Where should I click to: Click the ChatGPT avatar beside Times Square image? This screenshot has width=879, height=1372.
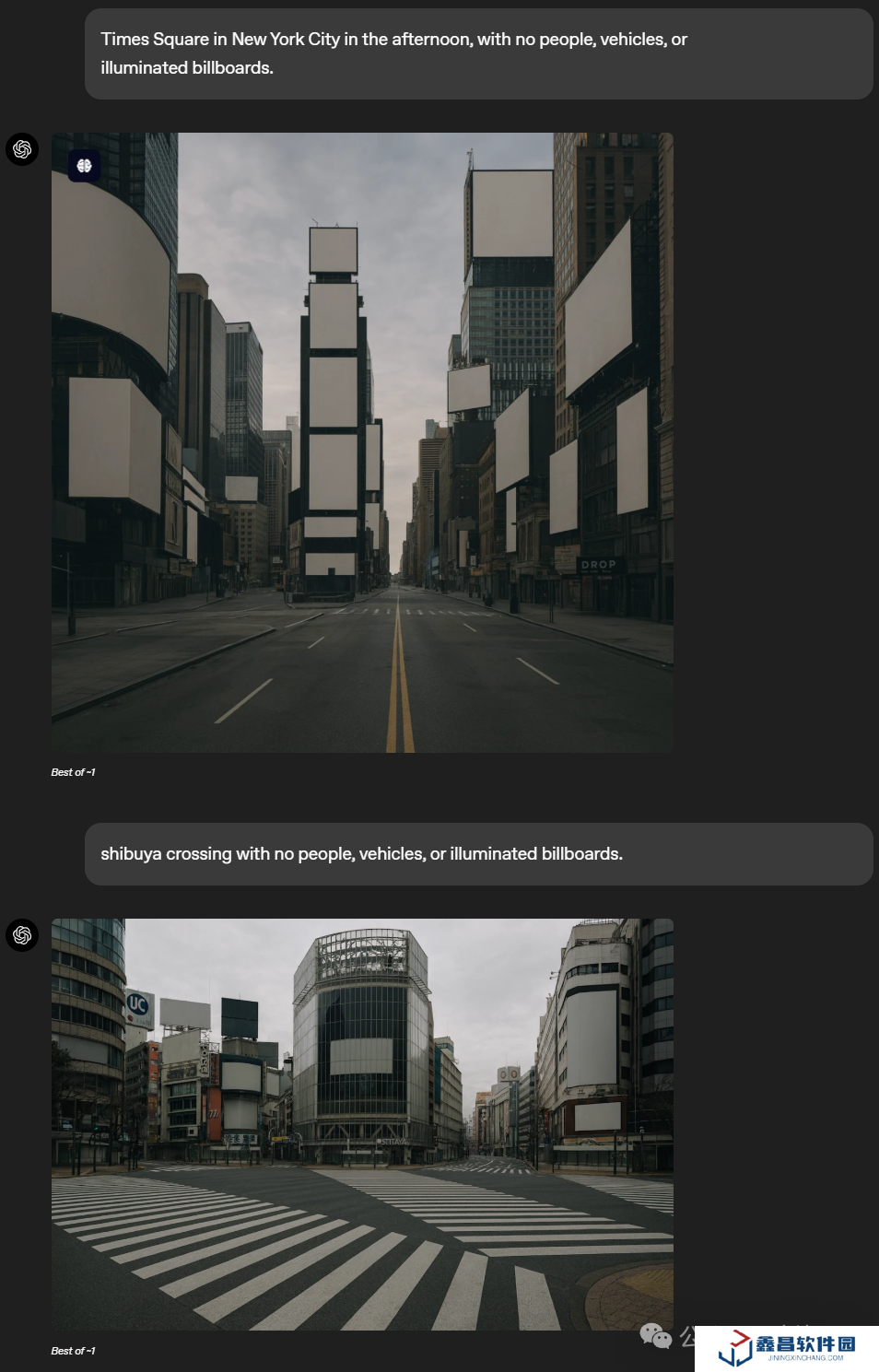[22, 149]
